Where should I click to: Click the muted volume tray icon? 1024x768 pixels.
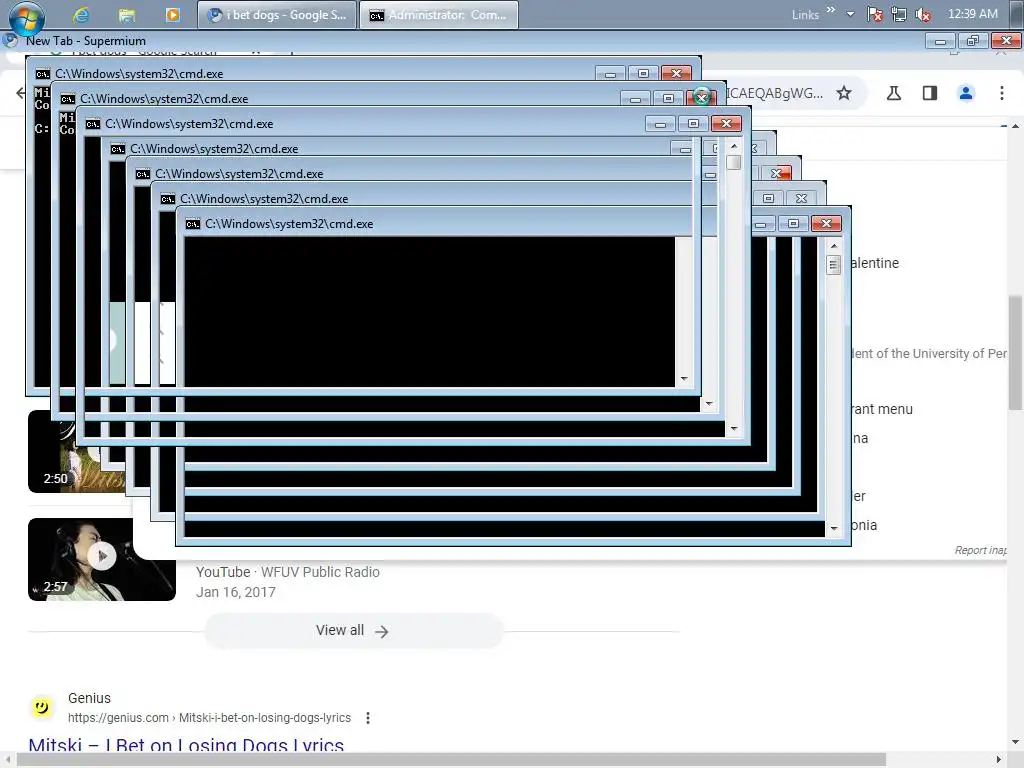point(923,14)
